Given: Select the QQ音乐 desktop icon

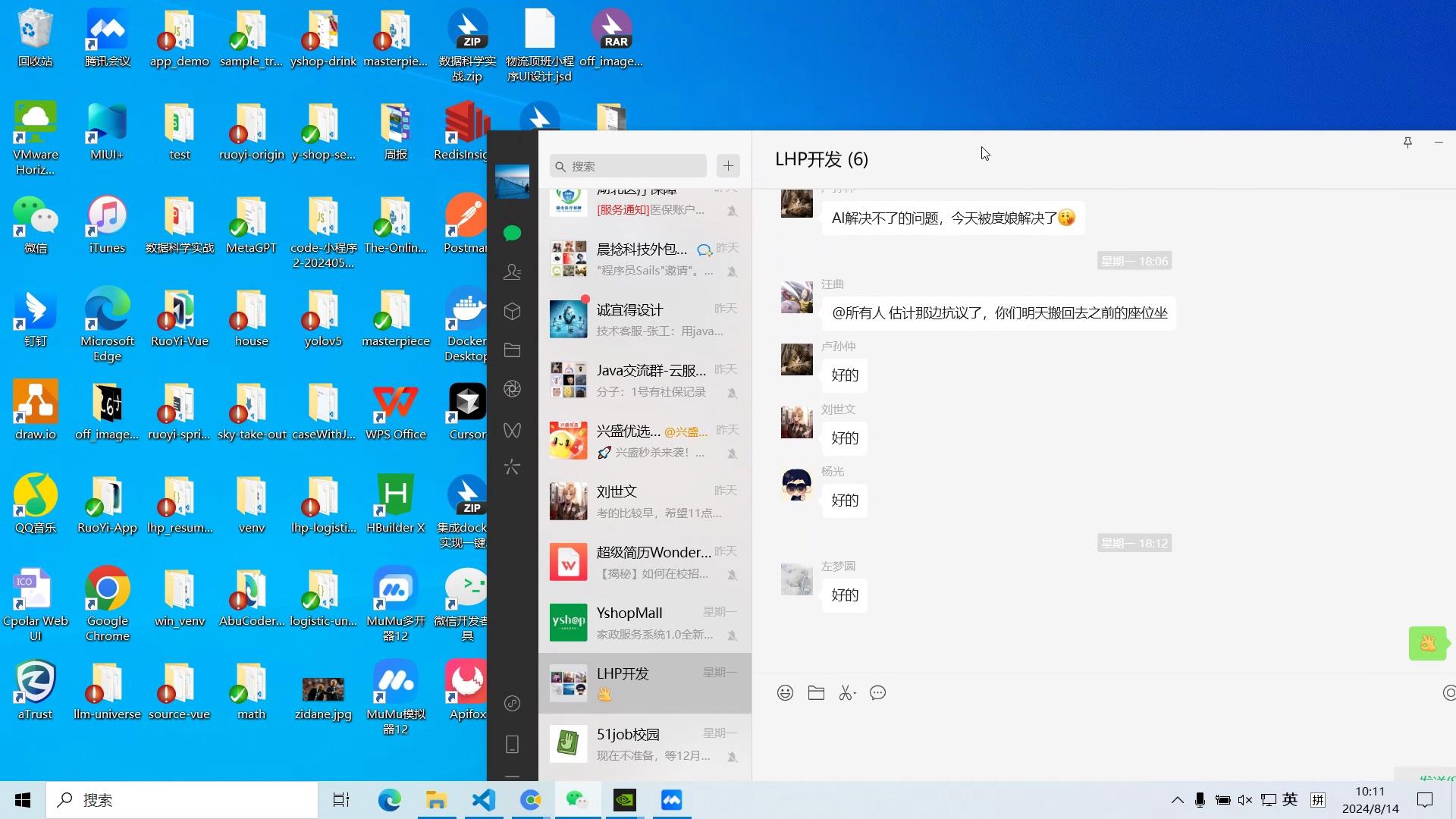Looking at the screenshot, I should pyautogui.click(x=35, y=505).
